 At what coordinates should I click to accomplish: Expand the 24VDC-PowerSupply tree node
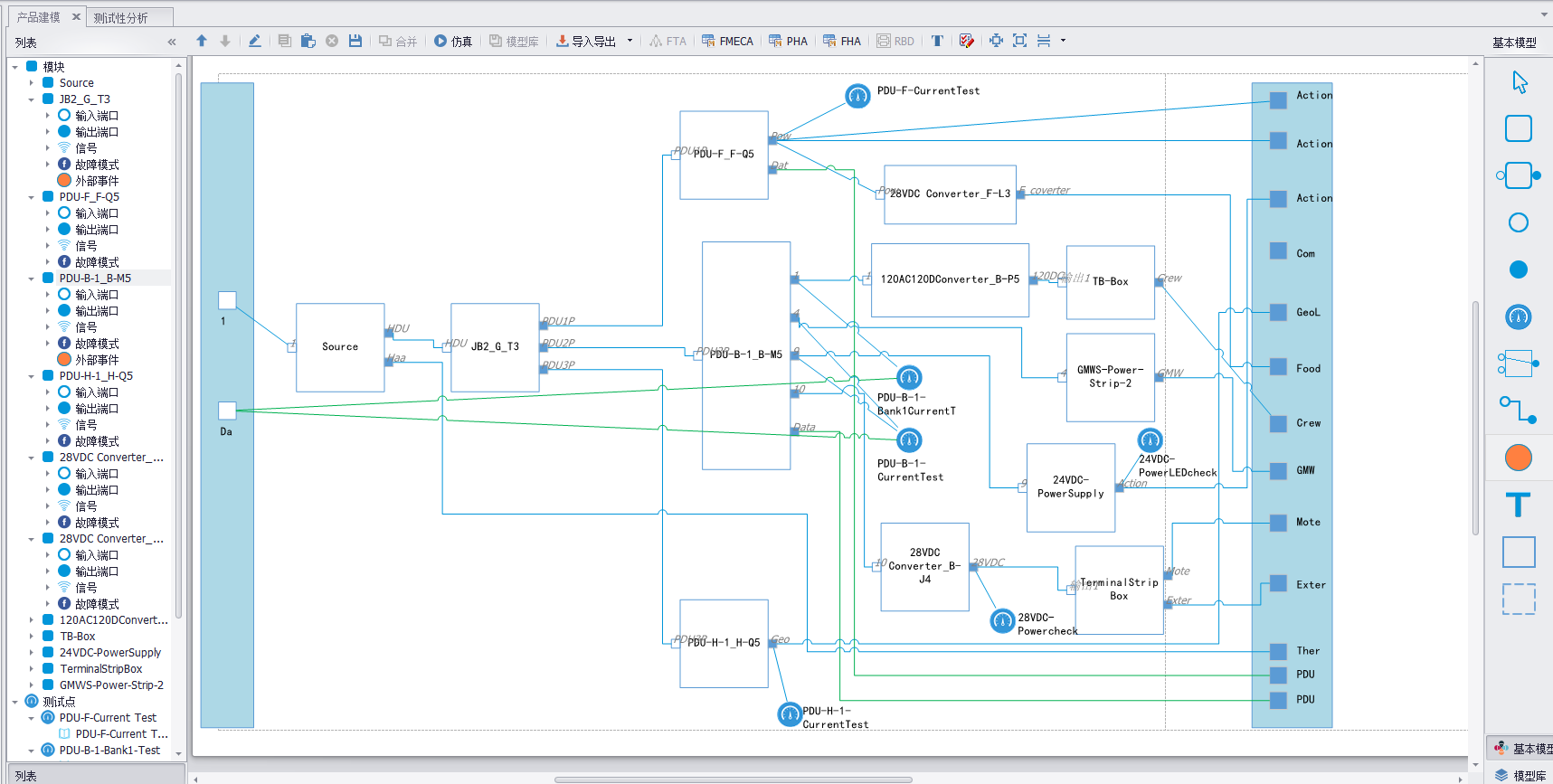[x=32, y=653]
